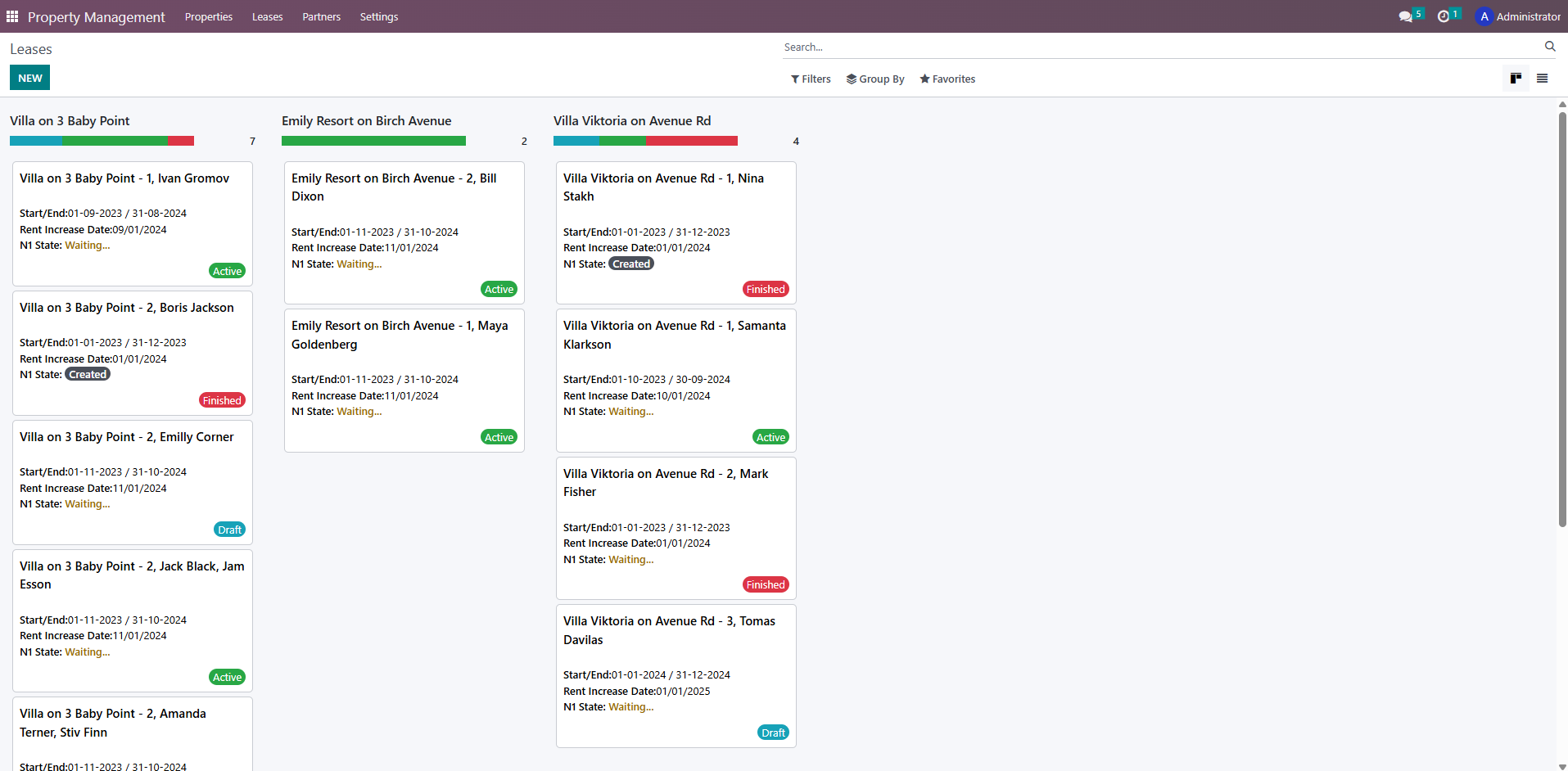Open the Properties menu
This screenshot has height=771, width=1568.
coord(209,16)
